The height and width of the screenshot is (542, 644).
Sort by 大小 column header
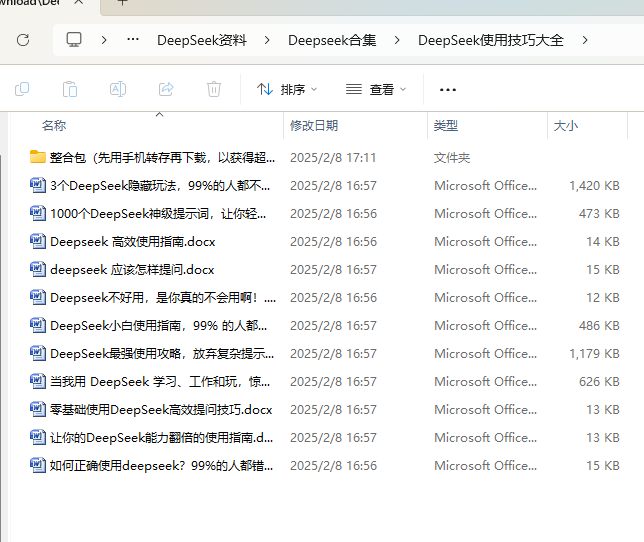point(566,126)
